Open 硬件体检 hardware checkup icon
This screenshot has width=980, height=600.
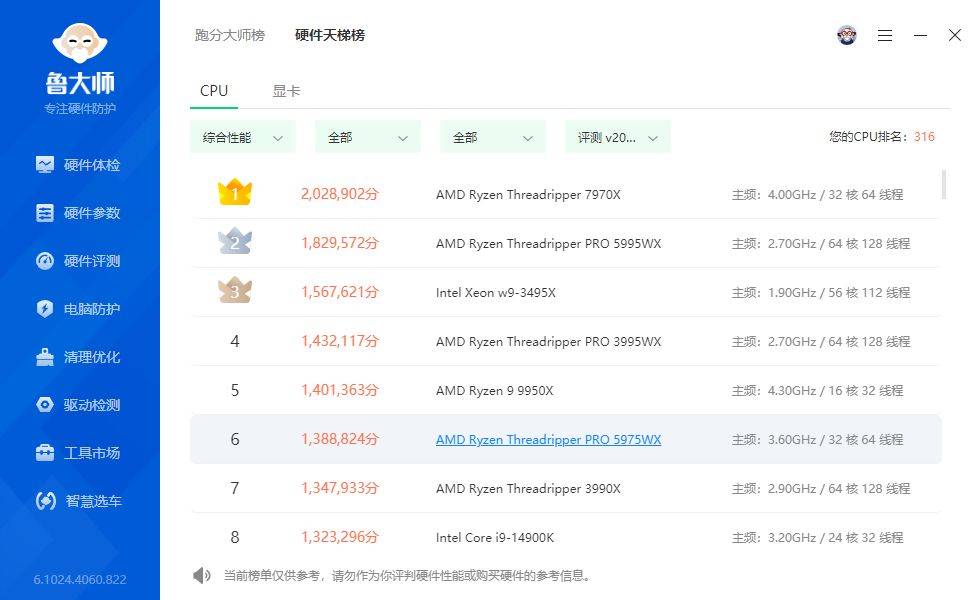pos(45,164)
